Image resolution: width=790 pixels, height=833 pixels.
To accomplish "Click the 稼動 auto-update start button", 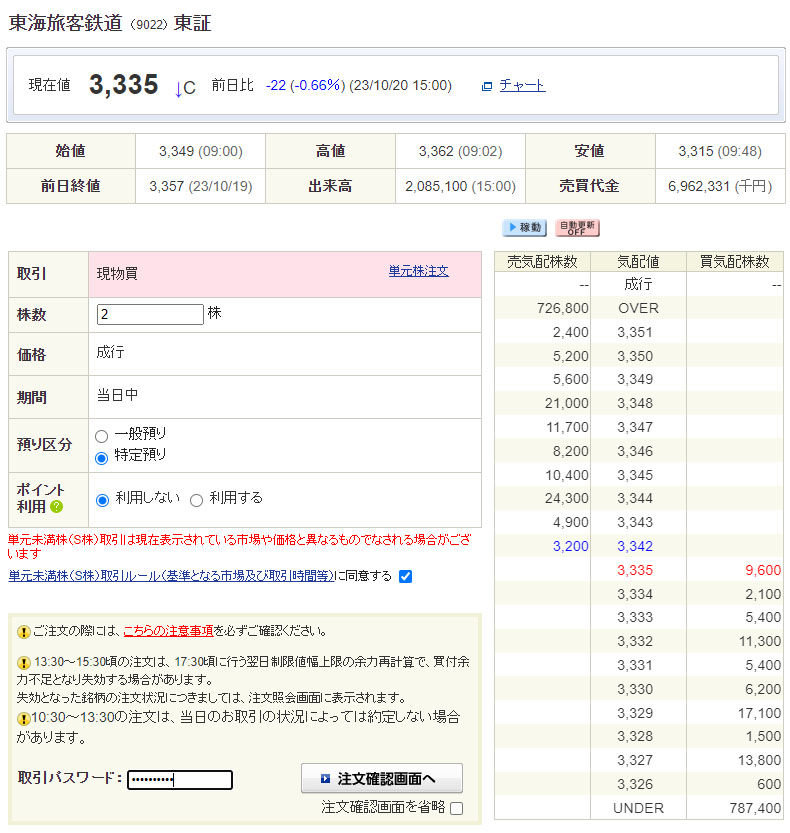I will coord(524,228).
